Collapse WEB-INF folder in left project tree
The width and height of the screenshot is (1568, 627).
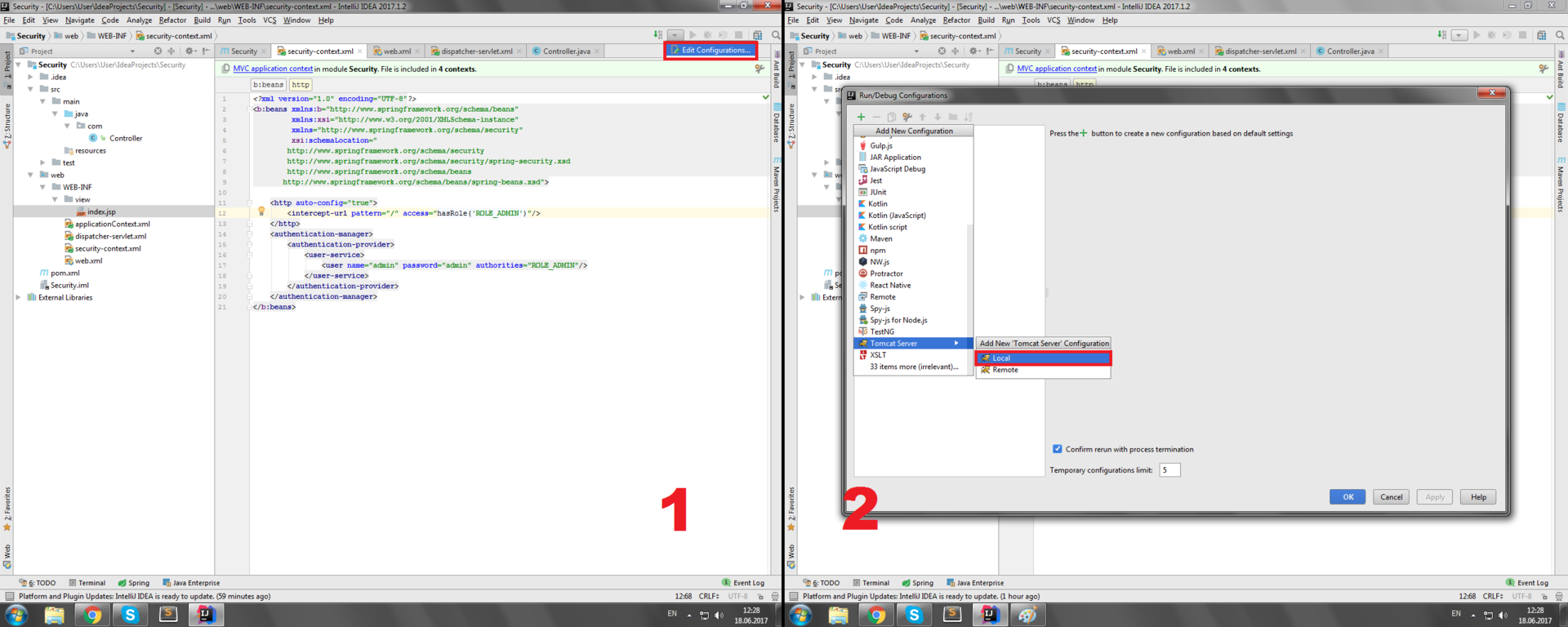tap(43, 187)
